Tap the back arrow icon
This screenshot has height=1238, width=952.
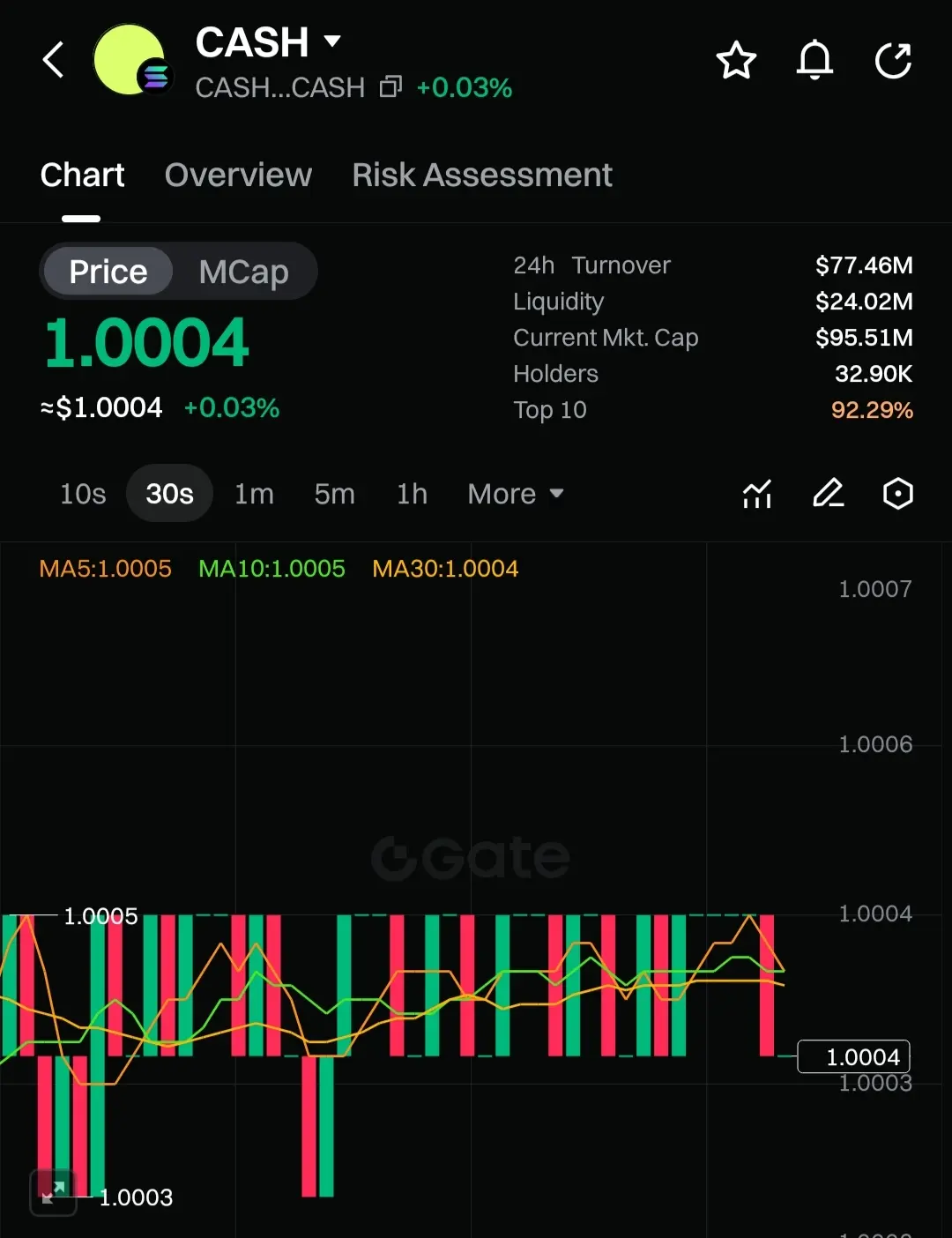54,61
